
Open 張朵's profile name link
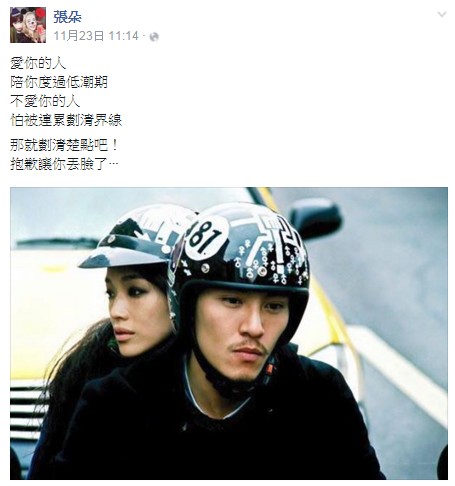pos(68,17)
